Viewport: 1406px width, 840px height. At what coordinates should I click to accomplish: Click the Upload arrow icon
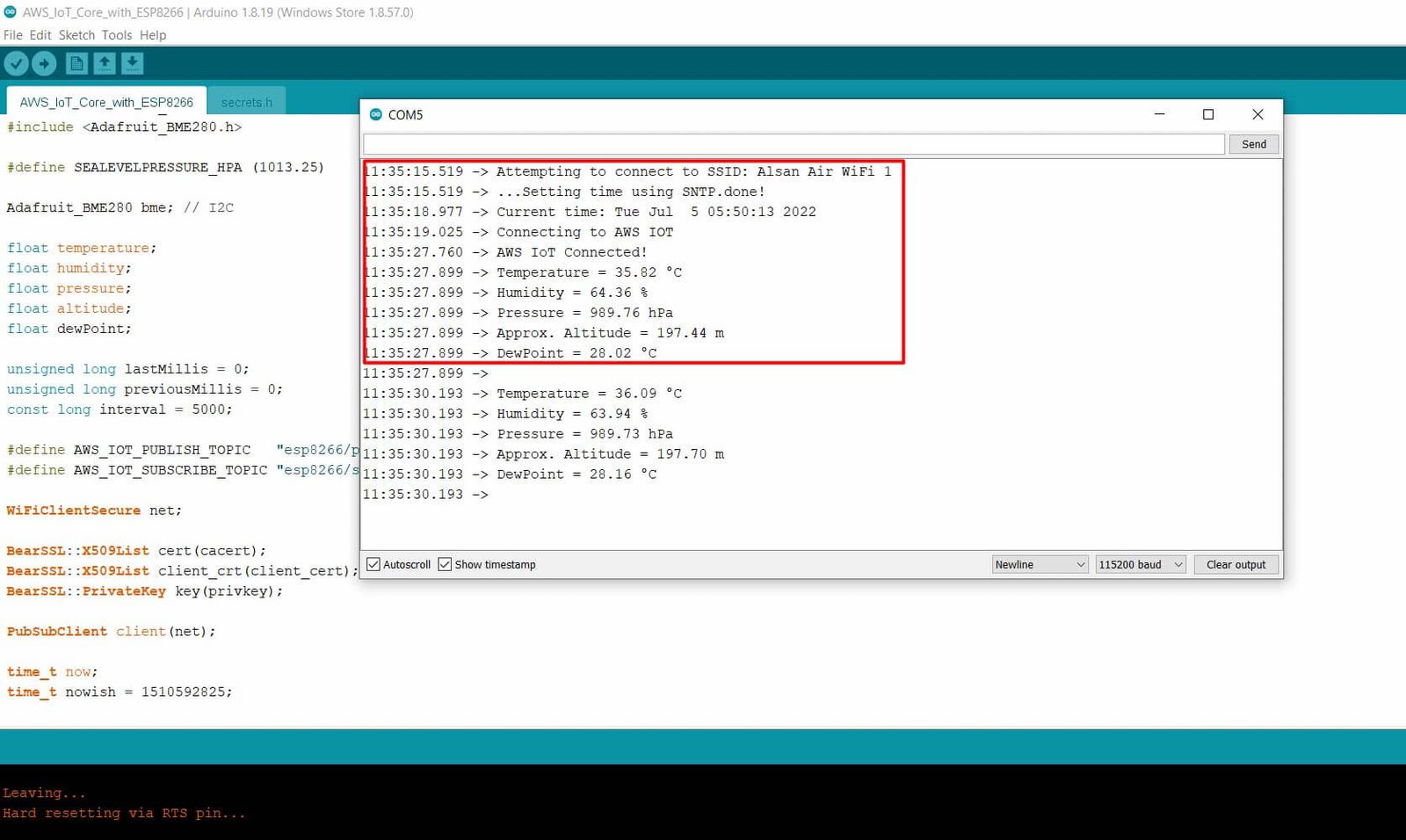(44, 62)
